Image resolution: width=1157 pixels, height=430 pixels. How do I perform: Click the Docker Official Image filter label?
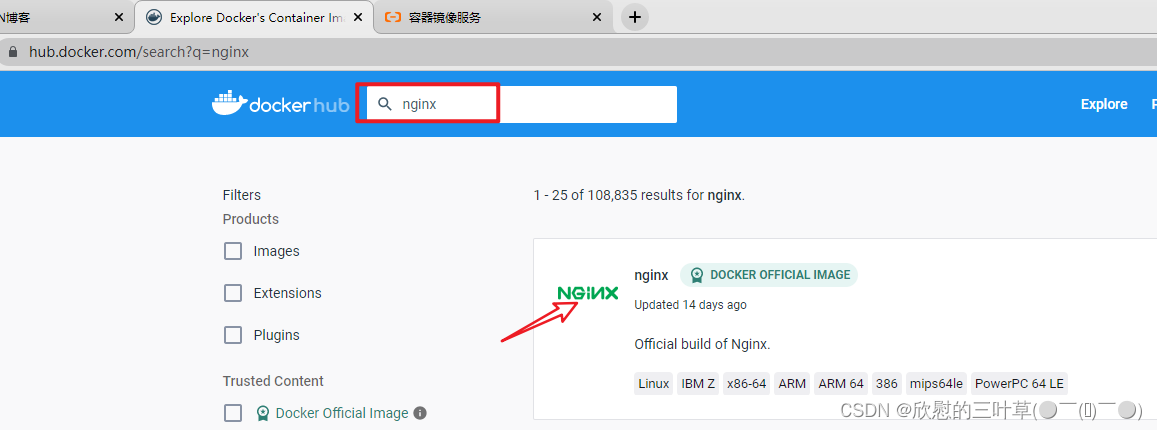pyautogui.click(x=342, y=413)
